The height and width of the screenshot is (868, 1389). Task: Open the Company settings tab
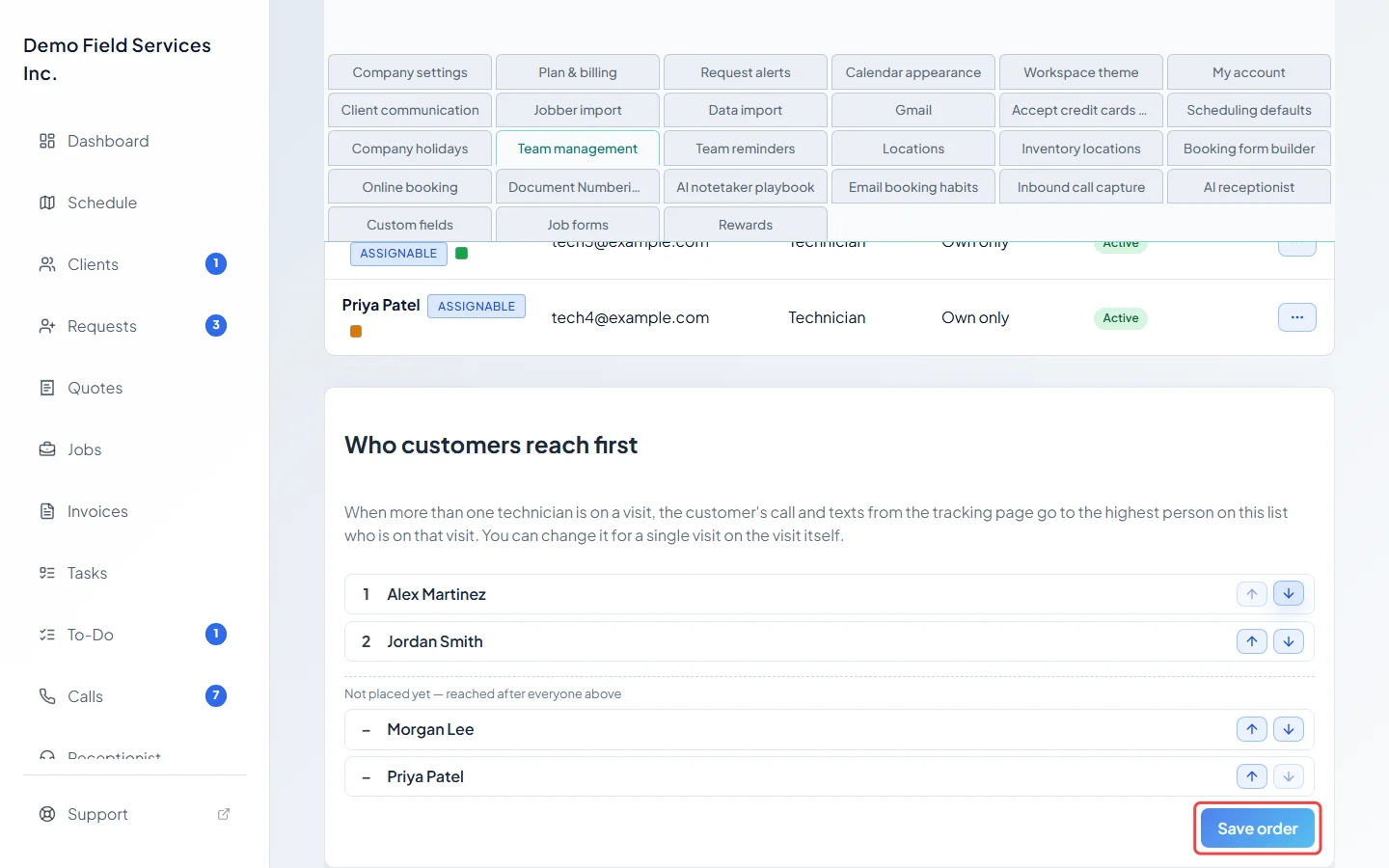tap(410, 72)
